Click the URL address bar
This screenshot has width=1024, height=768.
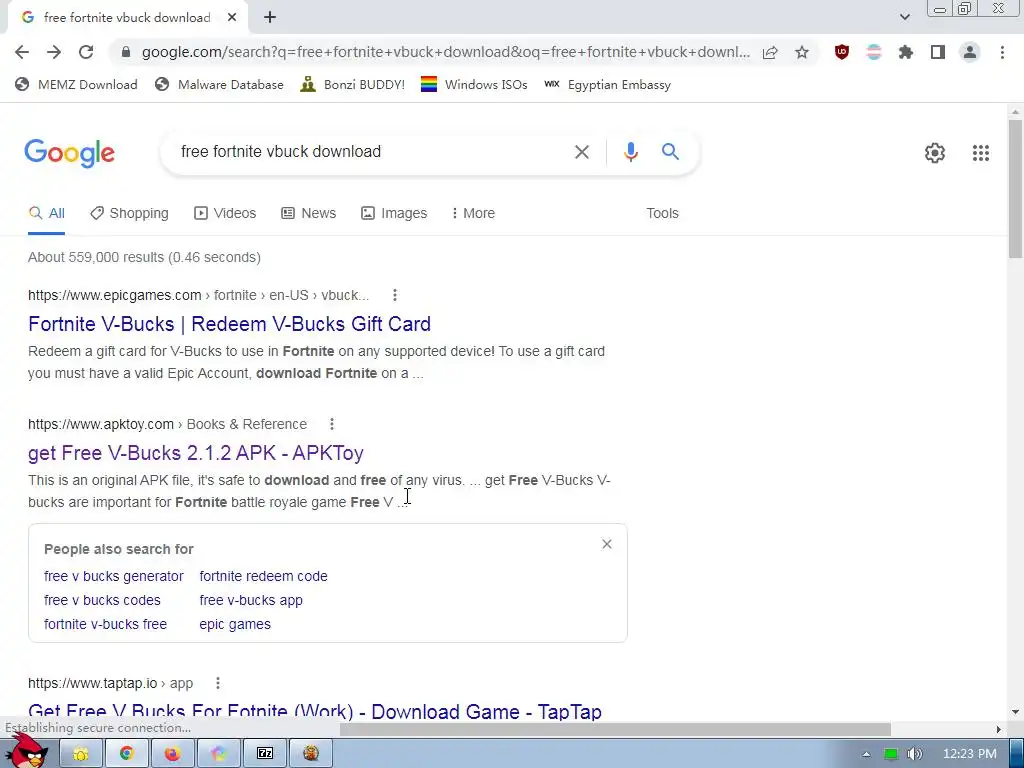[x=445, y=52]
